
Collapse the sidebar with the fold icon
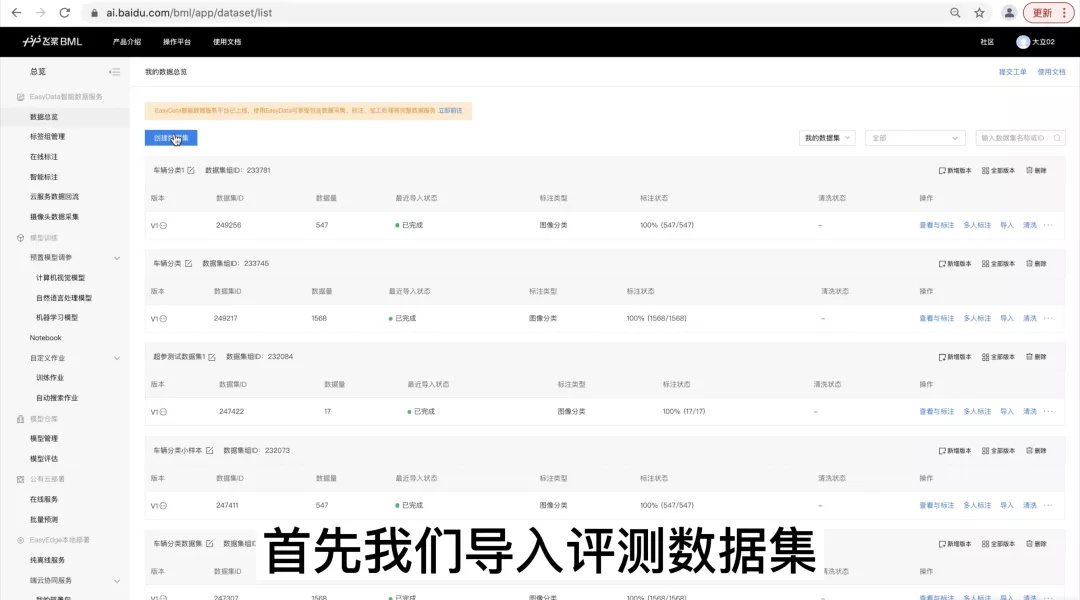pos(114,72)
